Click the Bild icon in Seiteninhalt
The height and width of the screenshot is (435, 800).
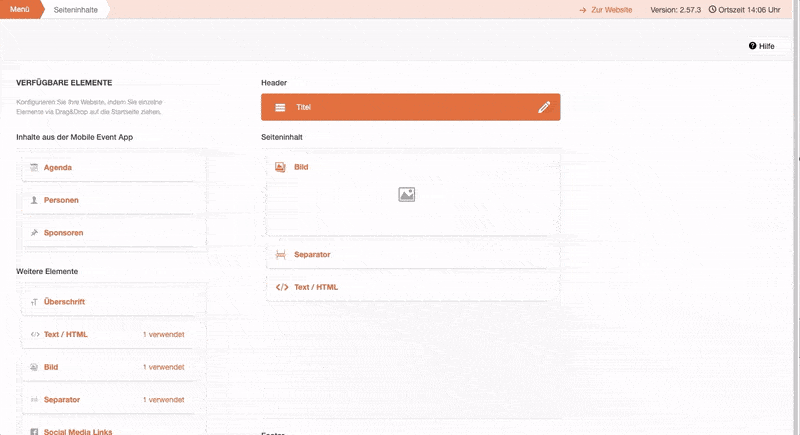280,167
